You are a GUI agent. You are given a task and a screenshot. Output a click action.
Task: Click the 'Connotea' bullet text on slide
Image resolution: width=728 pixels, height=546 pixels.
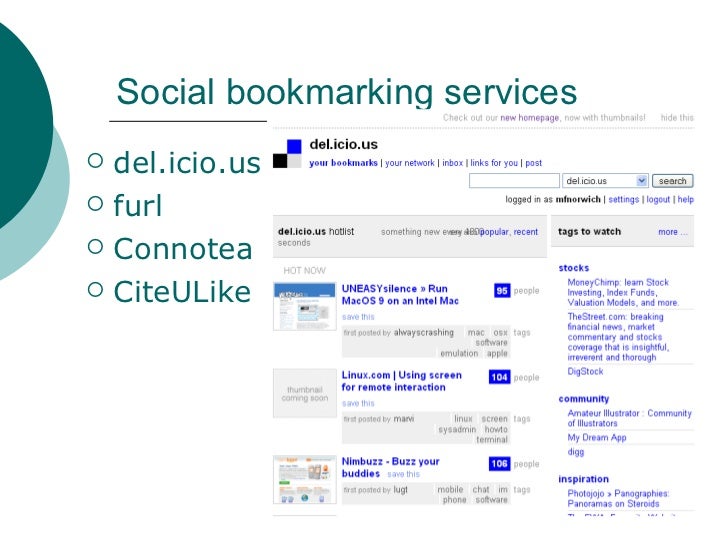coord(183,248)
